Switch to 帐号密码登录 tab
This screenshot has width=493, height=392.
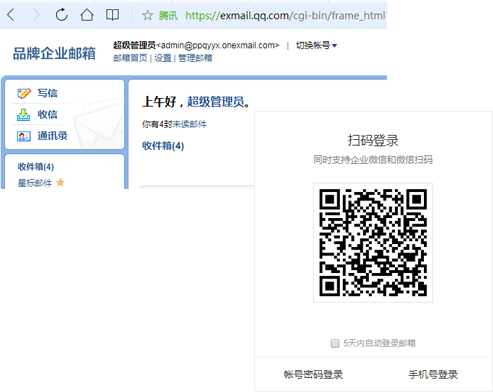(313, 375)
